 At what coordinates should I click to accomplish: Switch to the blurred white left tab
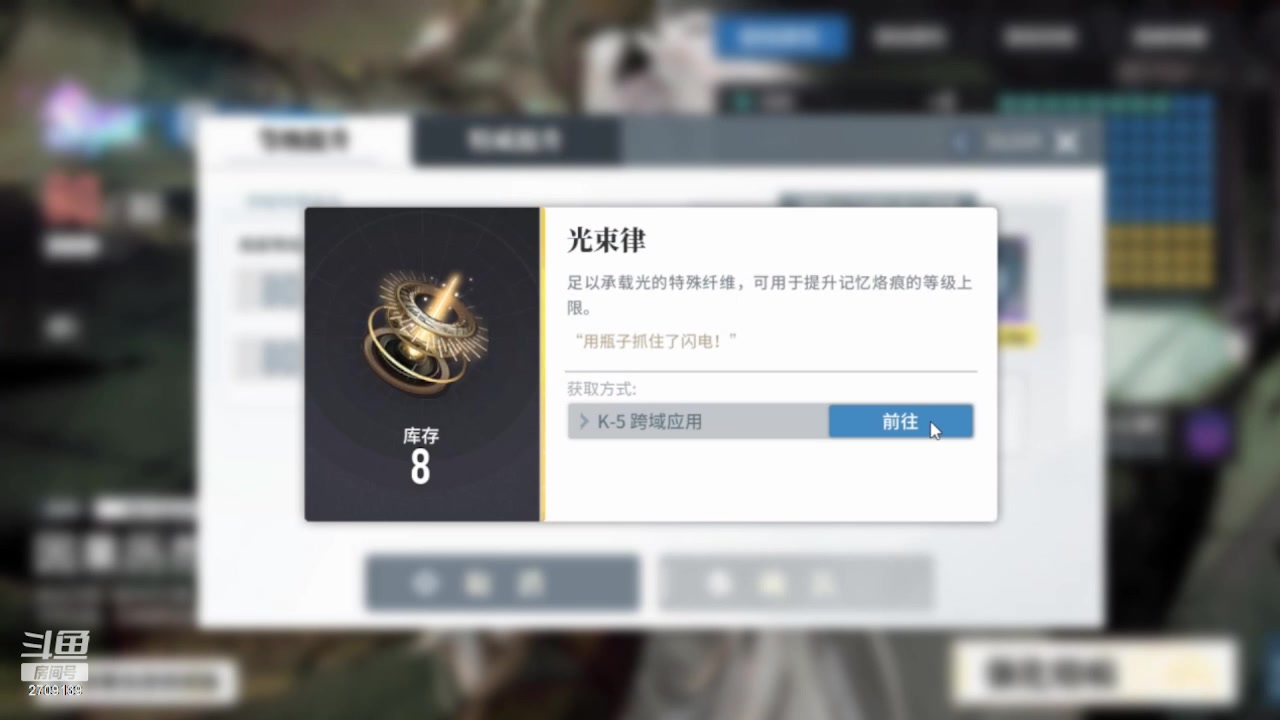pyautogui.click(x=303, y=140)
